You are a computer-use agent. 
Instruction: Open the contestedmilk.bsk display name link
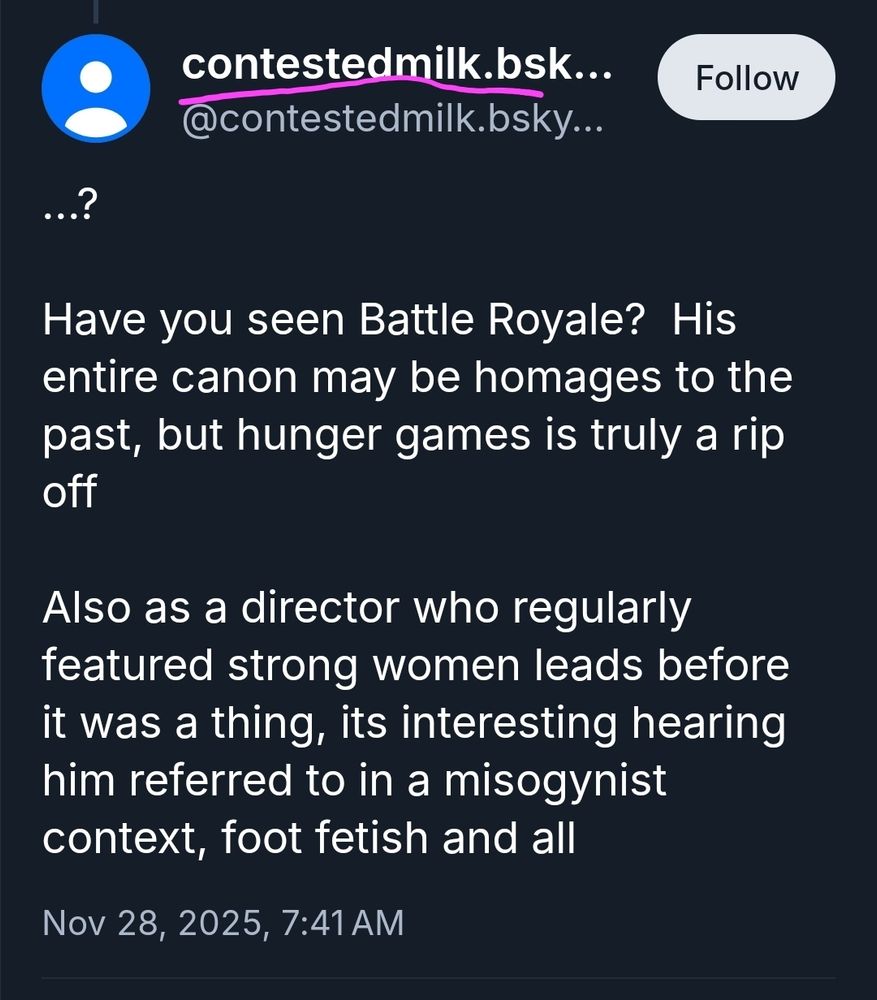pyautogui.click(x=396, y=65)
